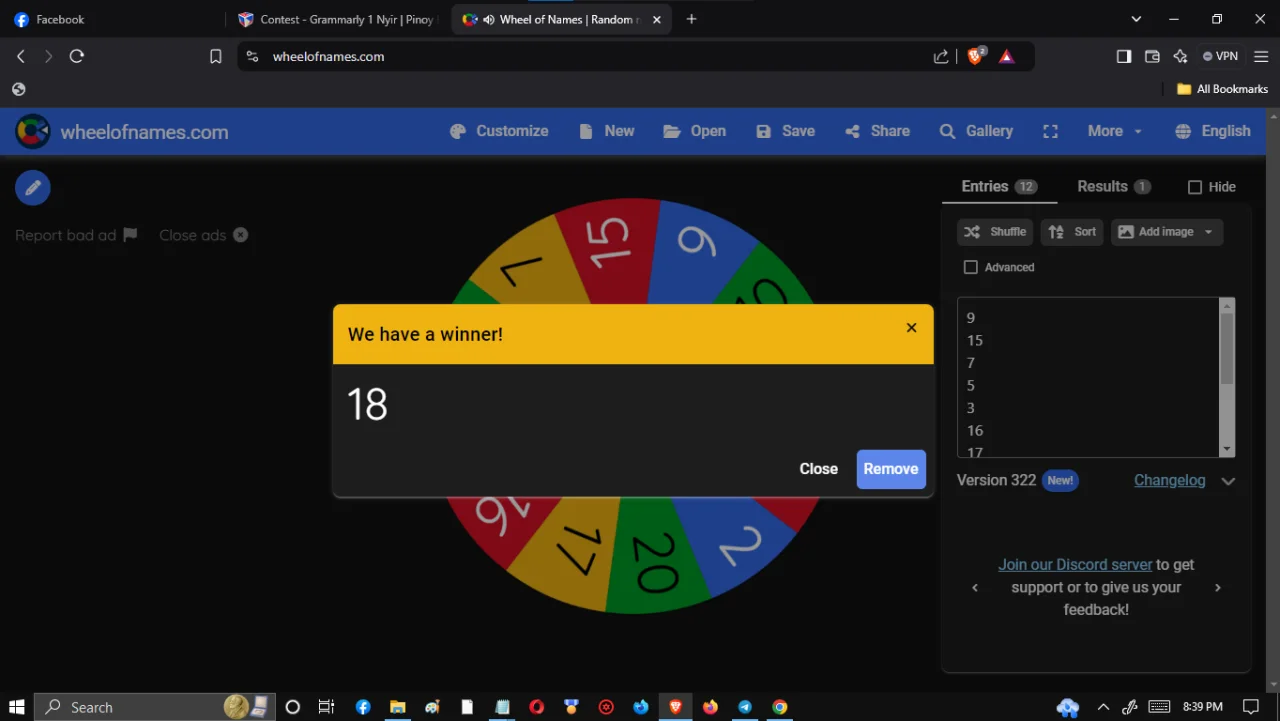The height and width of the screenshot is (721, 1280).
Task: Open Google Chrome from the taskbar
Action: 780,707
